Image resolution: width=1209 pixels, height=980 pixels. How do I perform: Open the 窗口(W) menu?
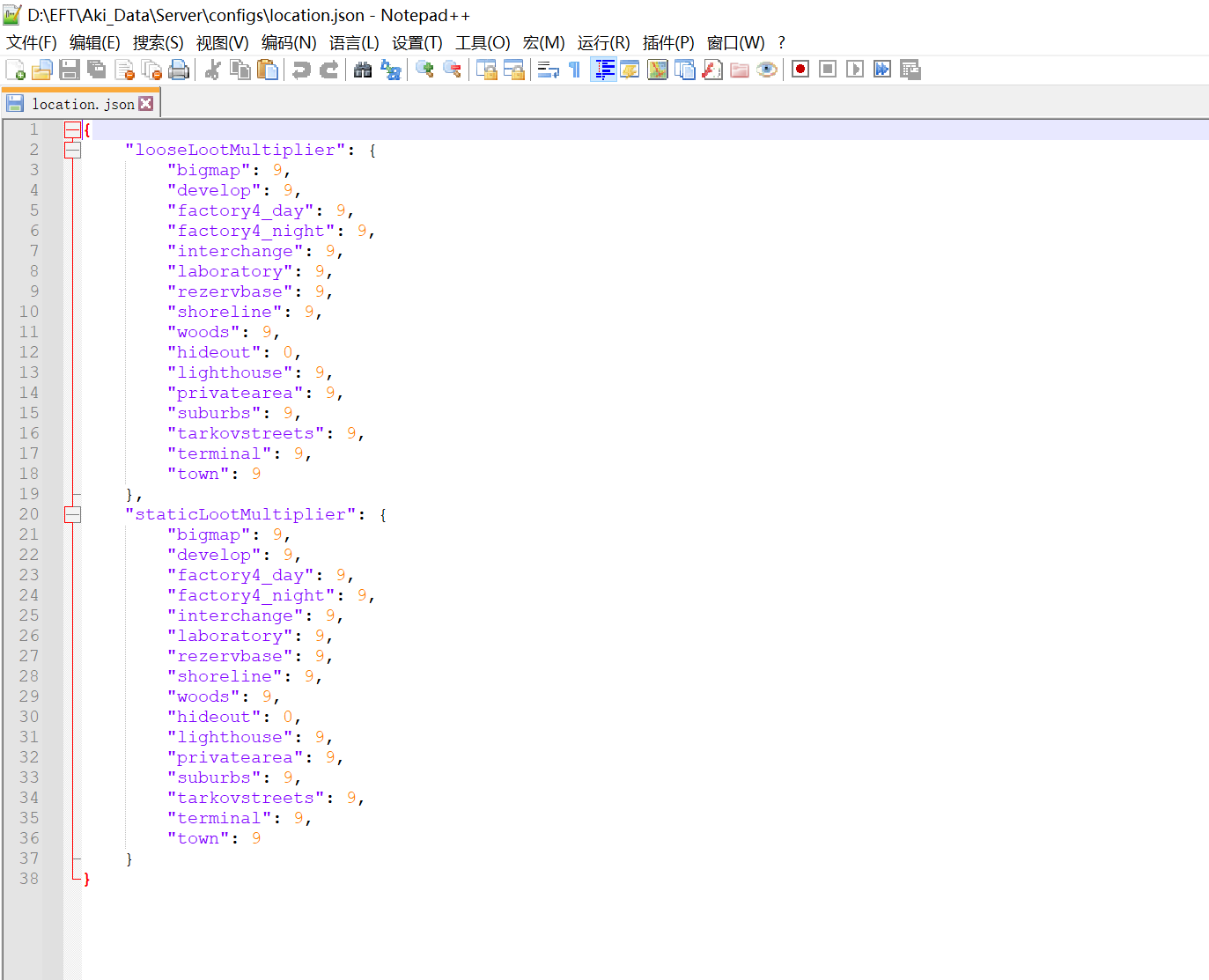735,42
